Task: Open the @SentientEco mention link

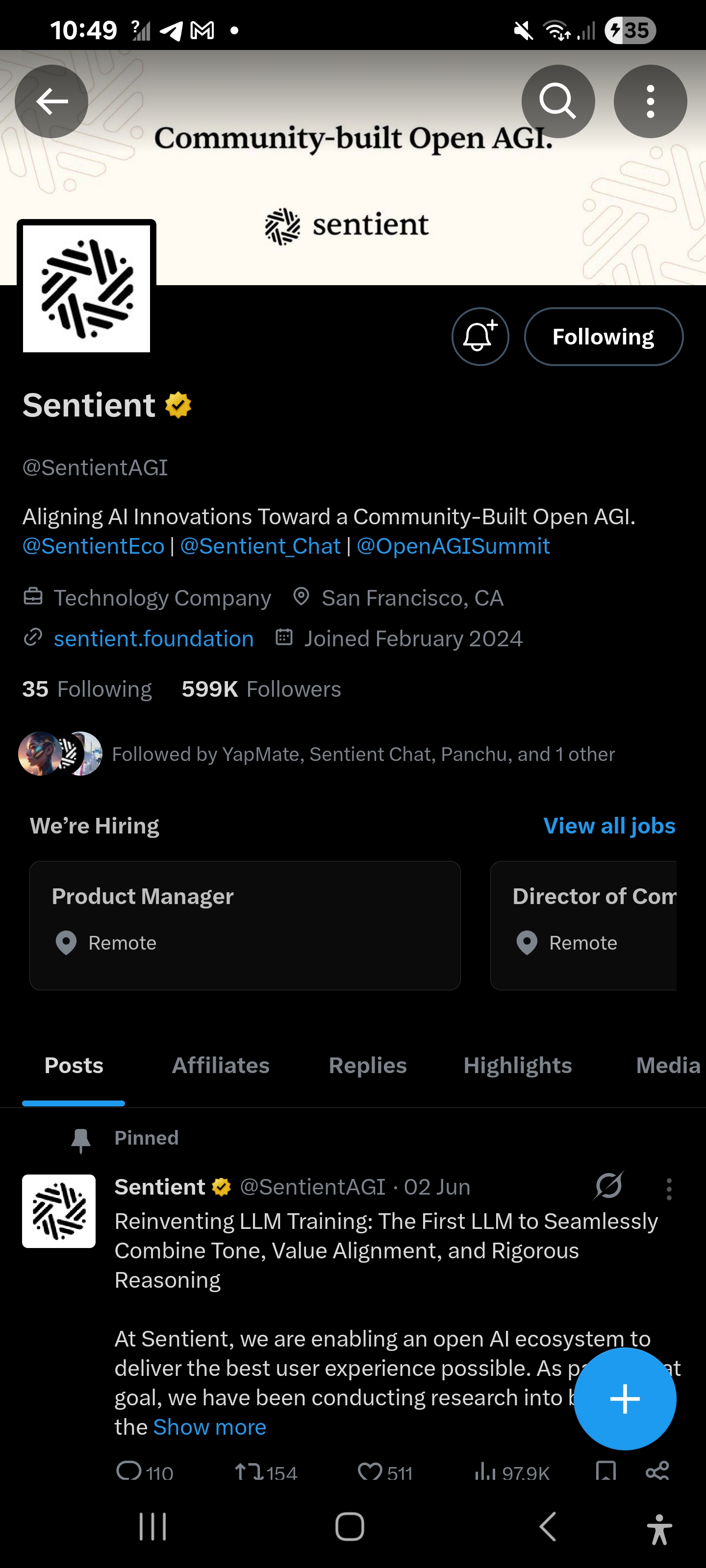Action: tap(93, 546)
